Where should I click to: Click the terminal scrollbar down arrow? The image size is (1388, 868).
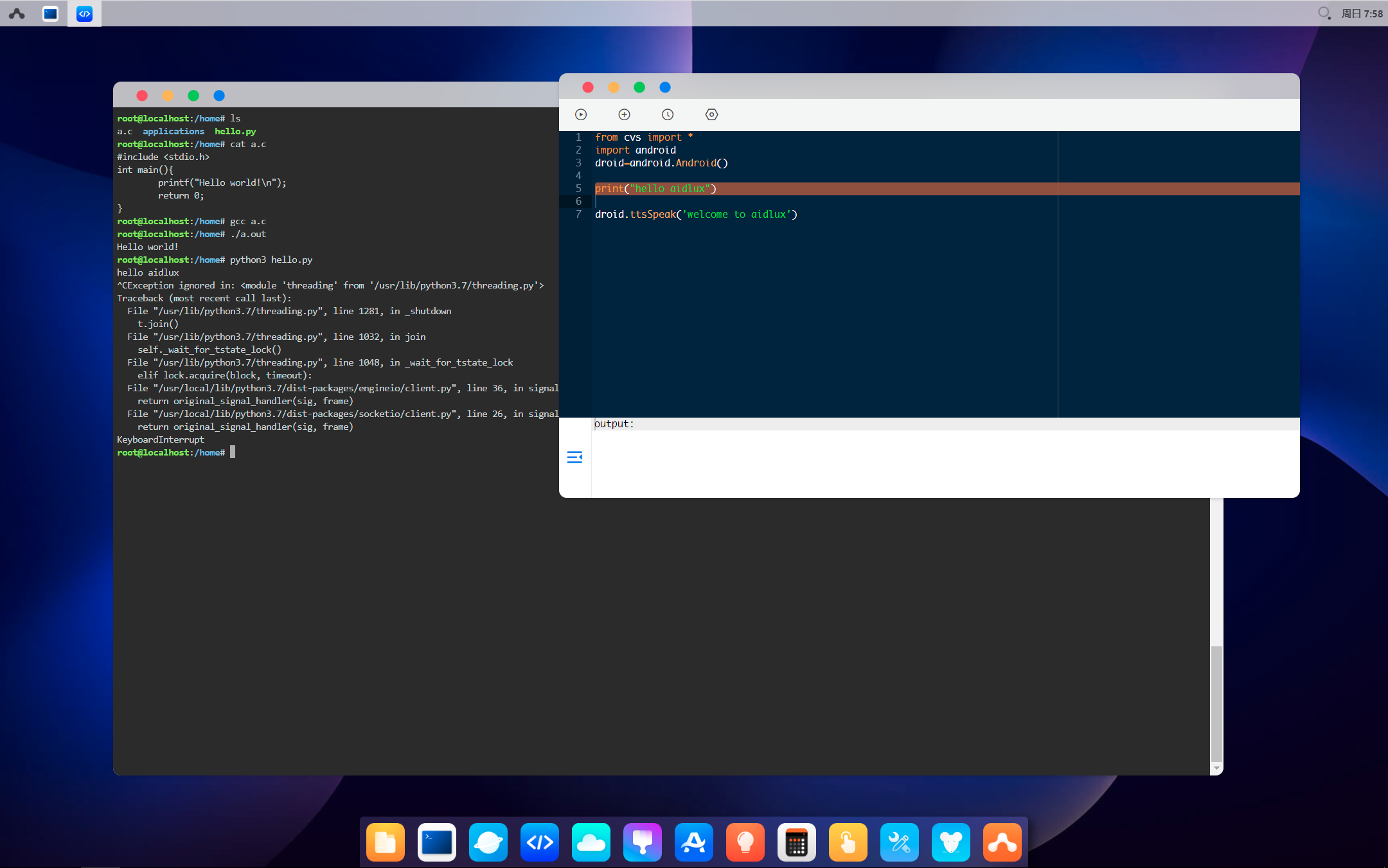(x=1216, y=768)
